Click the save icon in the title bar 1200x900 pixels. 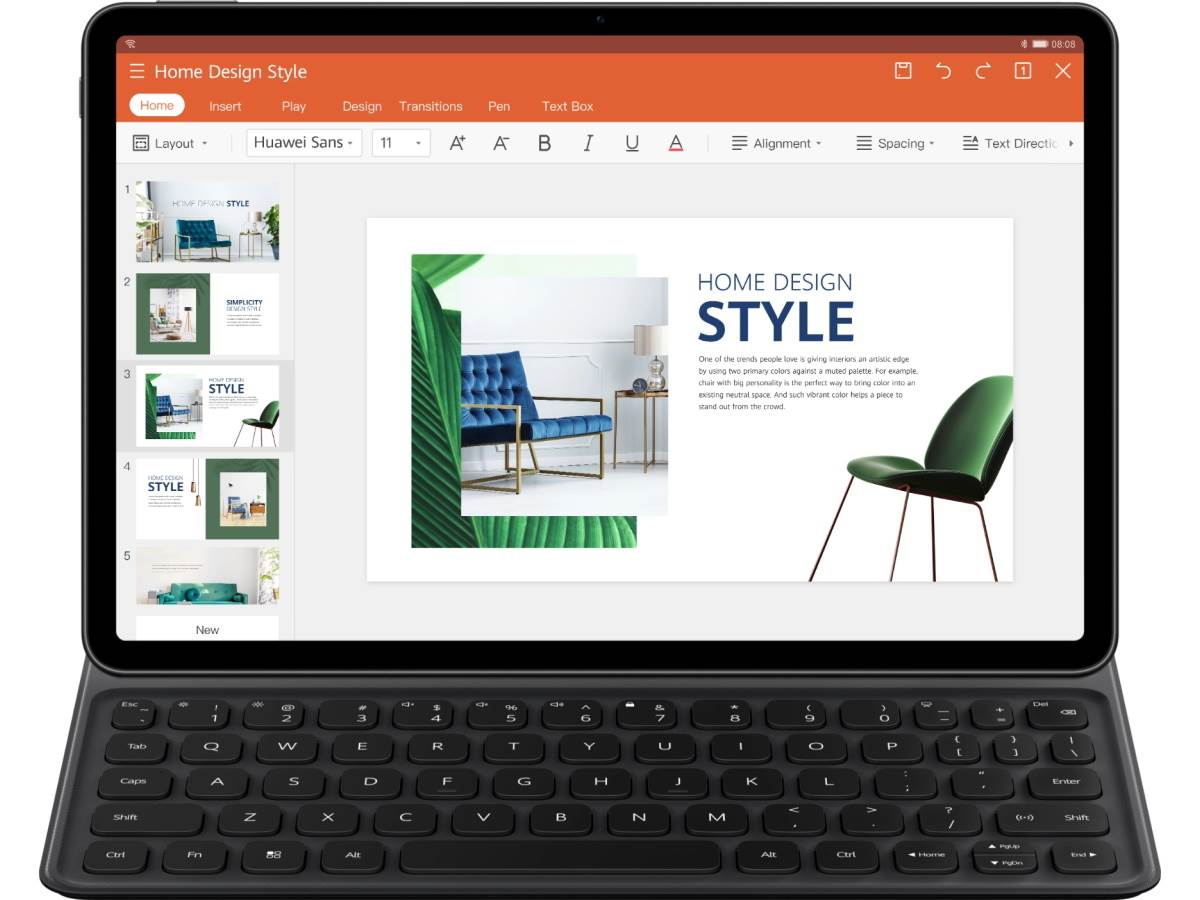pyautogui.click(x=903, y=71)
